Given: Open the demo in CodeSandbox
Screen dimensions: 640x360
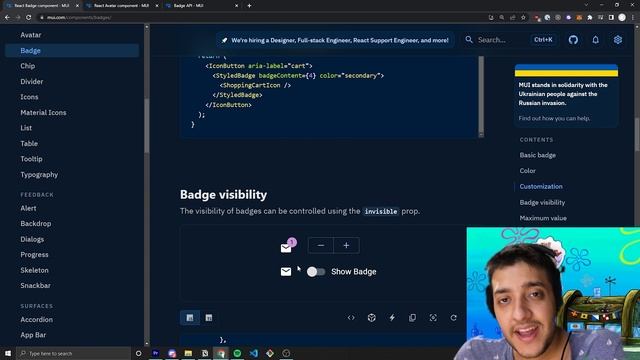Looking at the screenshot, I should [x=371, y=318].
